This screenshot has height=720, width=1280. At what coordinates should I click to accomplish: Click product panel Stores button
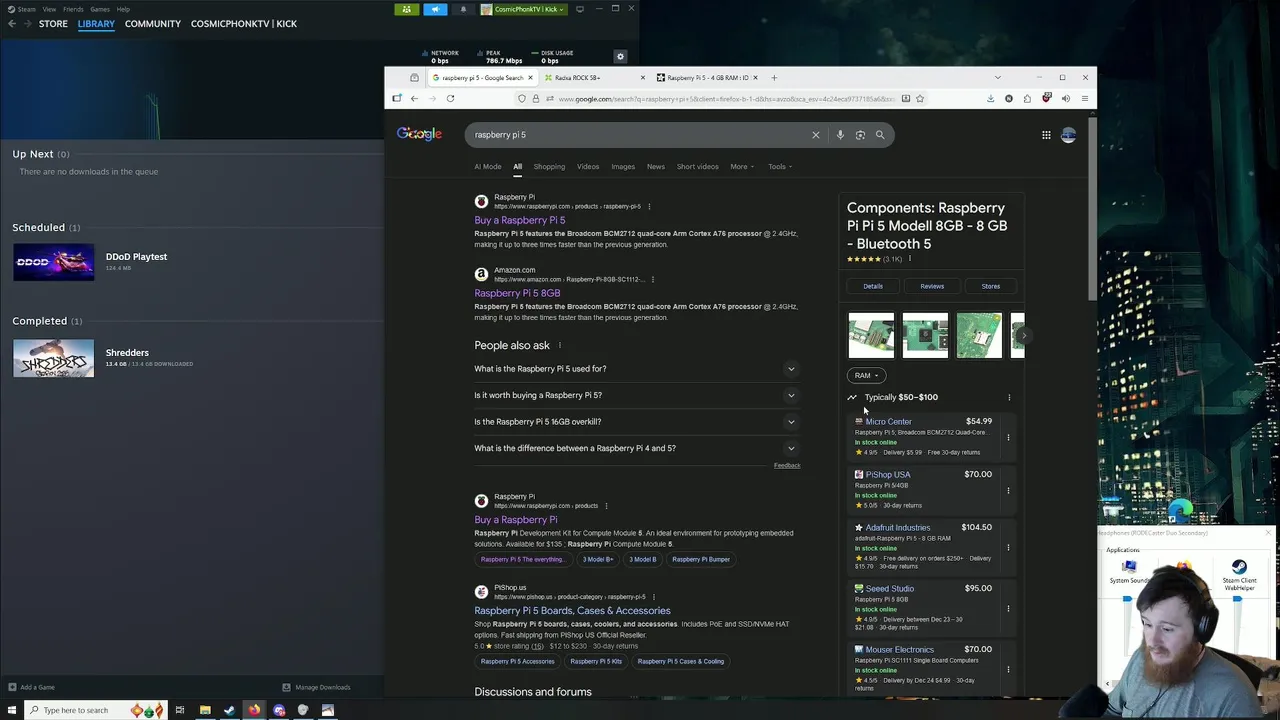click(x=991, y=286)
